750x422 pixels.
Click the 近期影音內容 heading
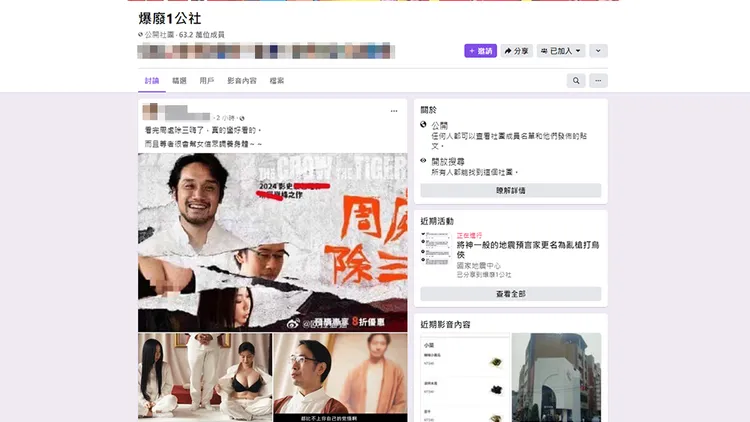(445, 324)
